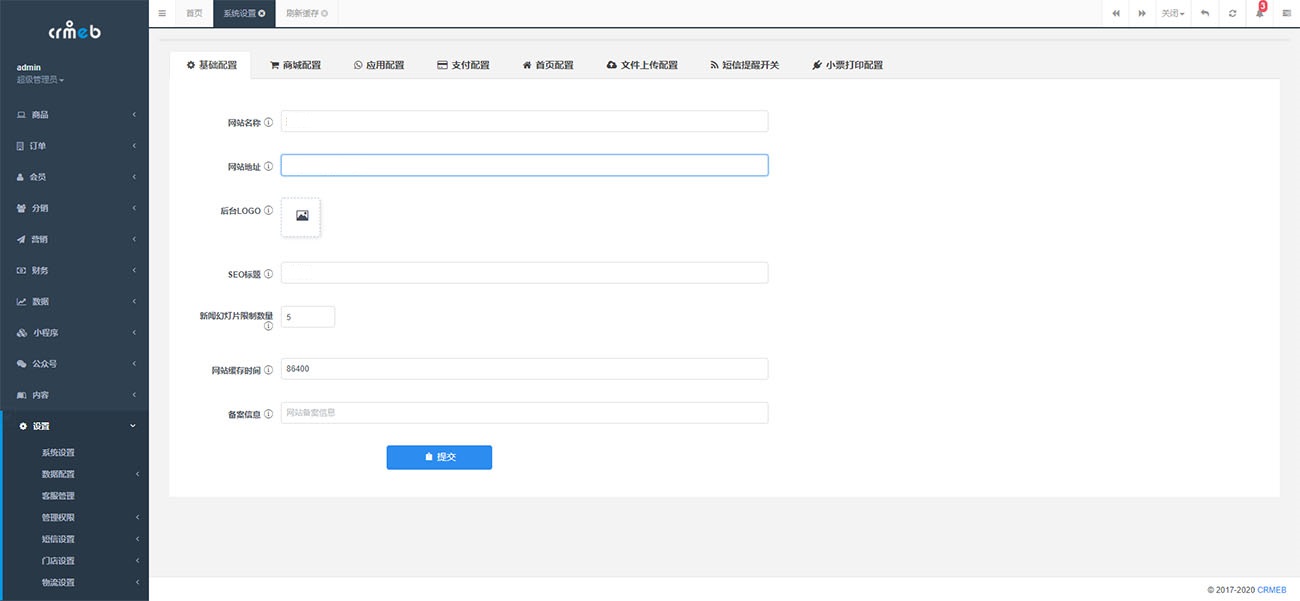This screenshot has width=1300, height=601.
Task: Select the 基础配置 config tab
Action: 212,65
